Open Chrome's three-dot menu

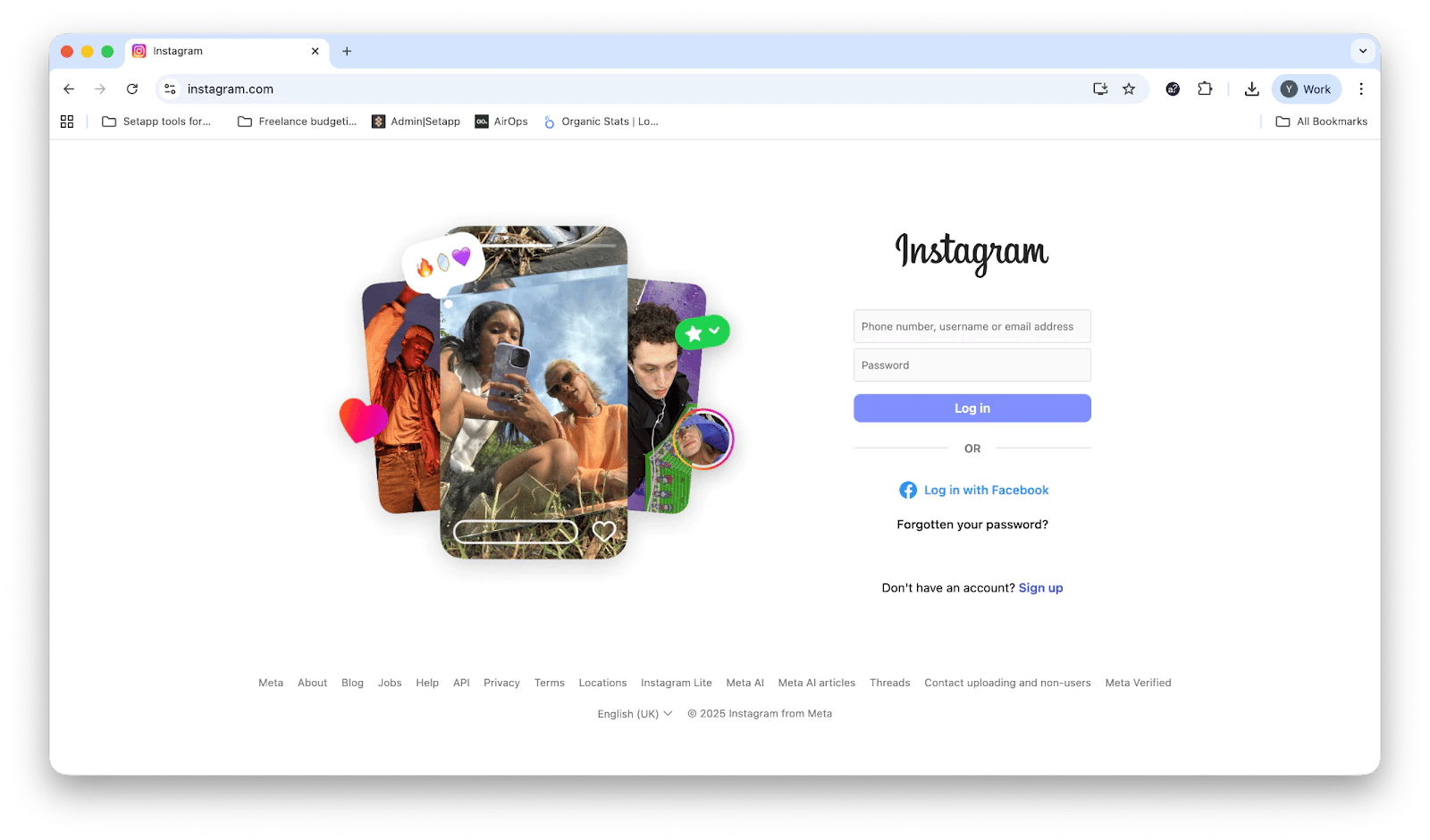click(1360, 89)
